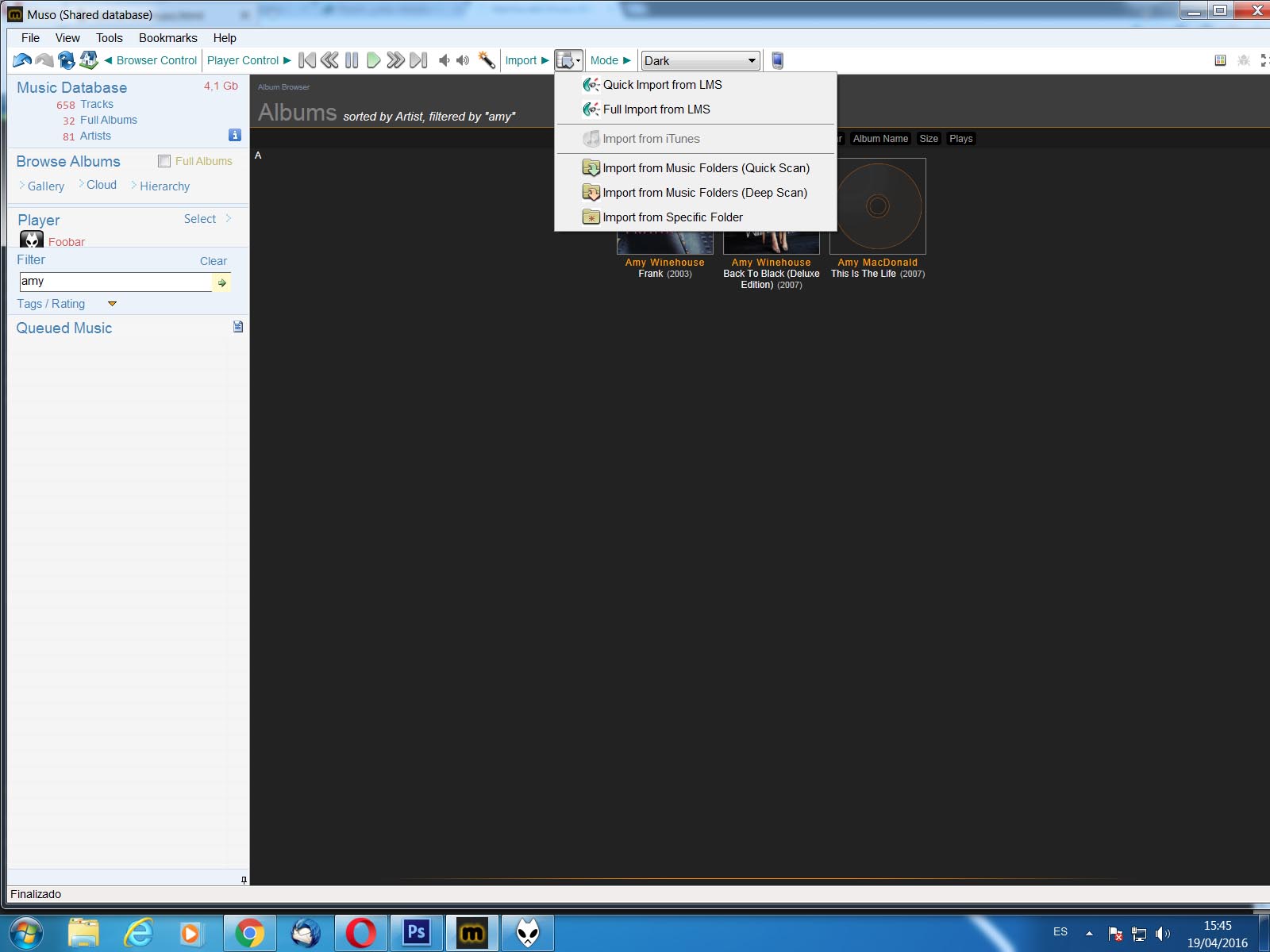
Task: Click the Foobar player icon
Action: (32, 240)
